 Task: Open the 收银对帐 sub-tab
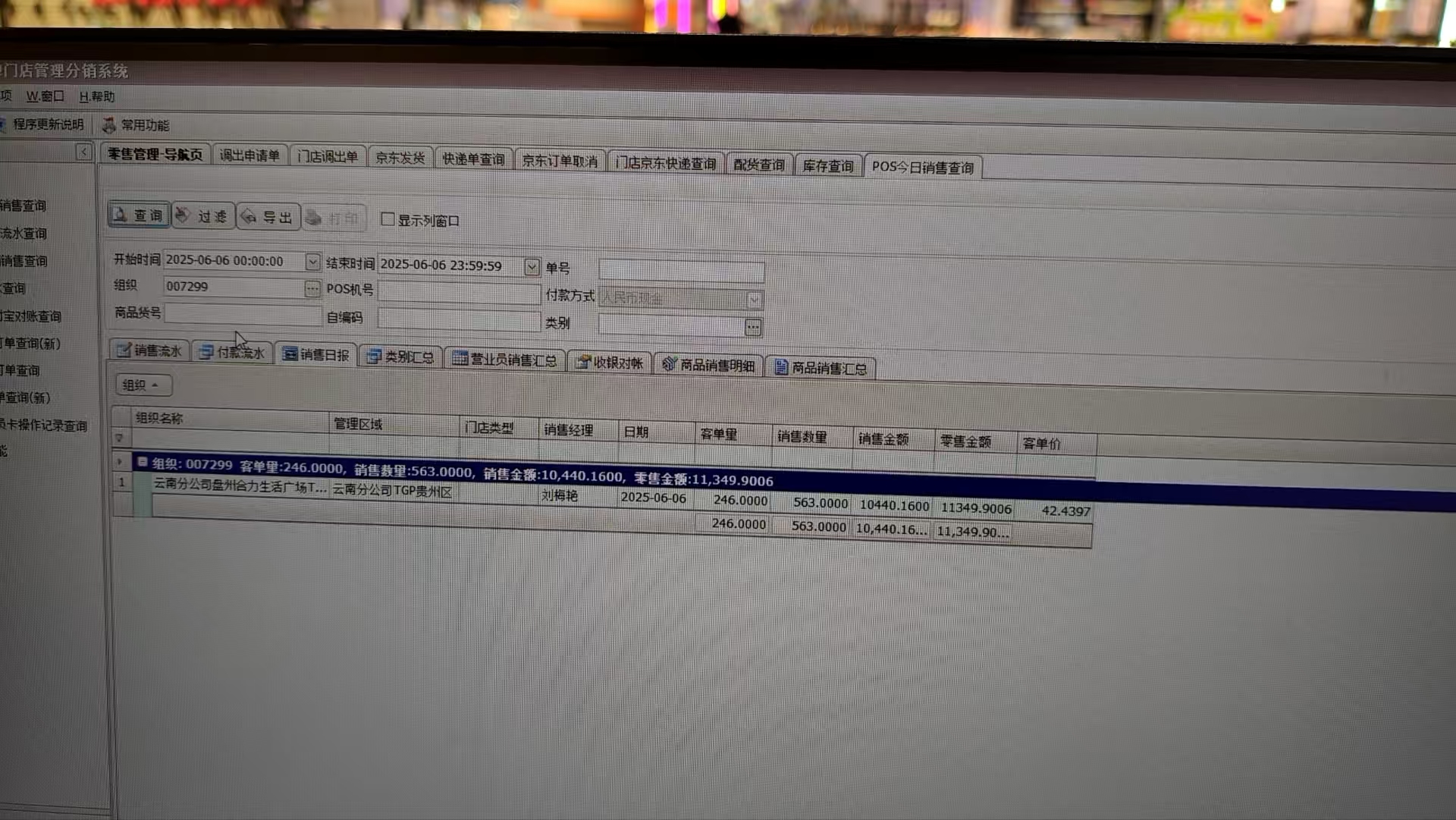609,363
